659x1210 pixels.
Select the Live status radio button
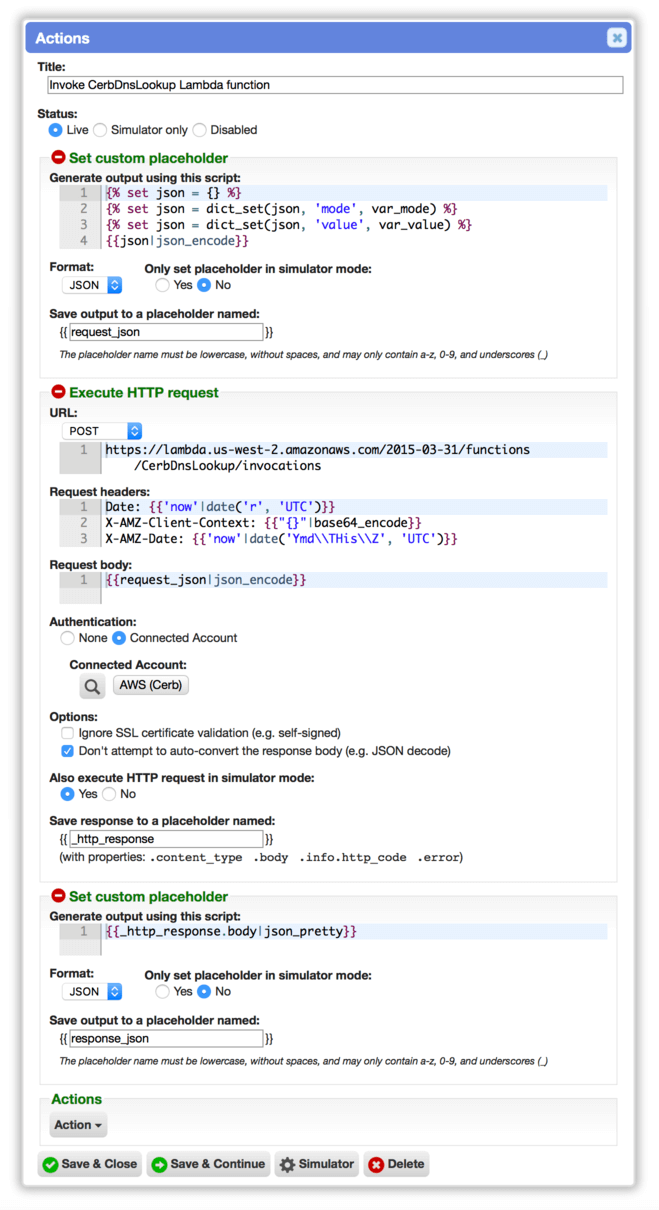(x=55, y=130)
